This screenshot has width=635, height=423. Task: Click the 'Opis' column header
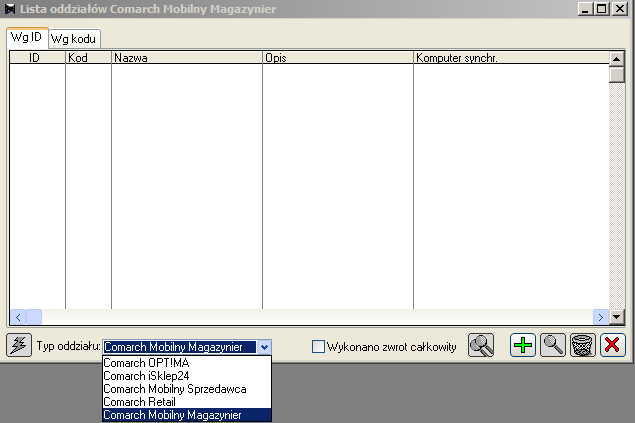[338, 57]
